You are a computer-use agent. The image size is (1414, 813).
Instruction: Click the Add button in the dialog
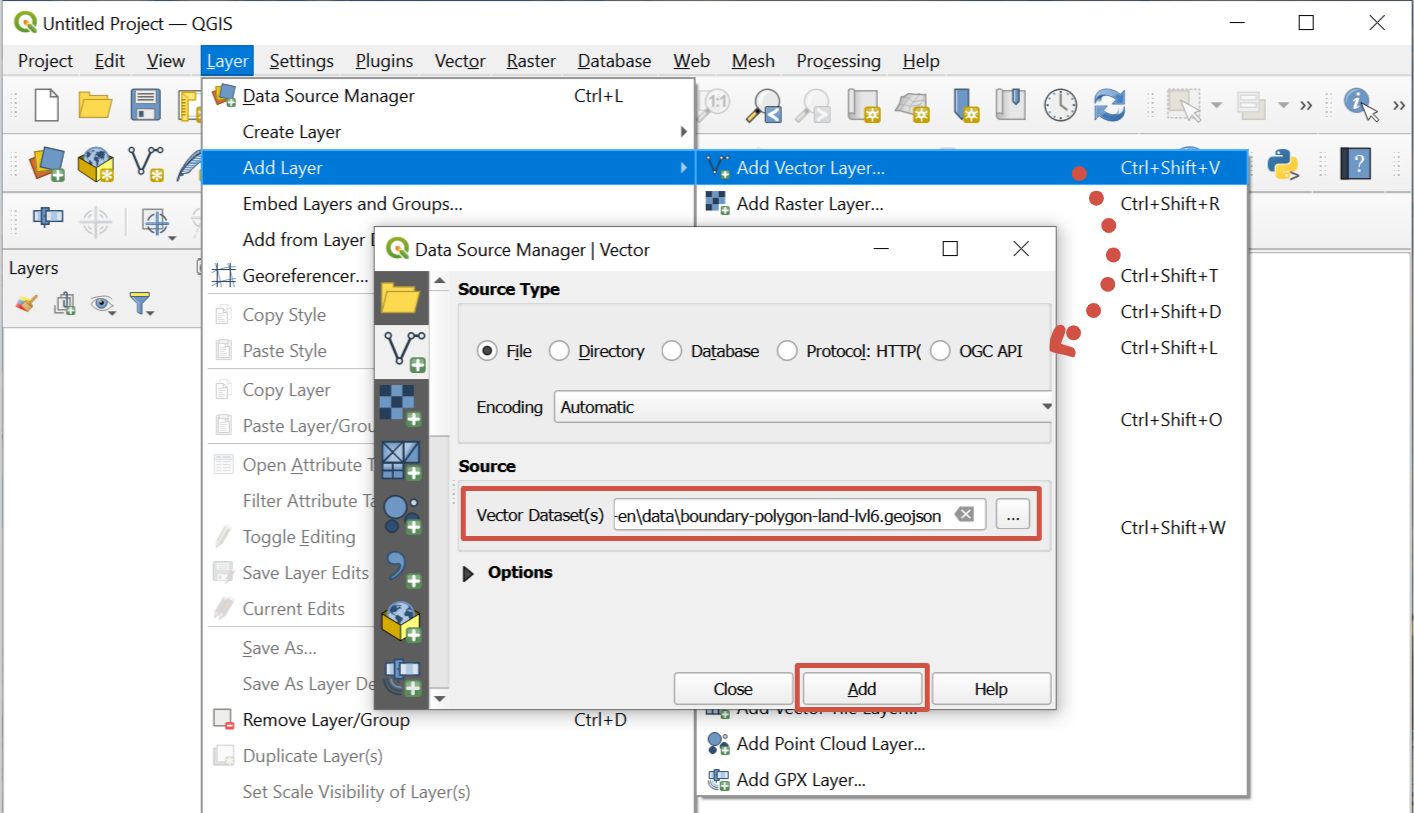pyautogui.click(x=862, y=689)
